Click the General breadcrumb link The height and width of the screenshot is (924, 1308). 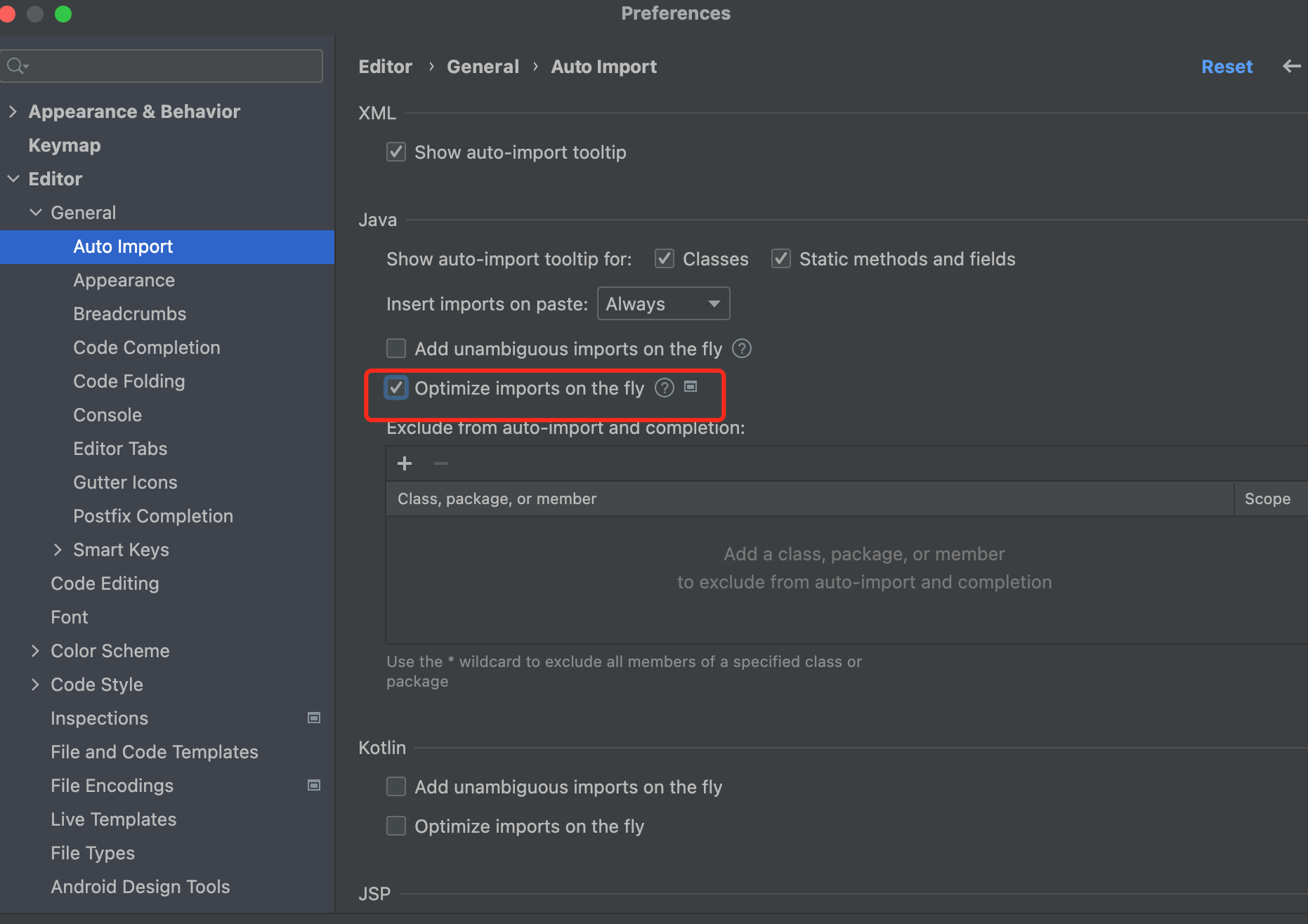(483, 67)
